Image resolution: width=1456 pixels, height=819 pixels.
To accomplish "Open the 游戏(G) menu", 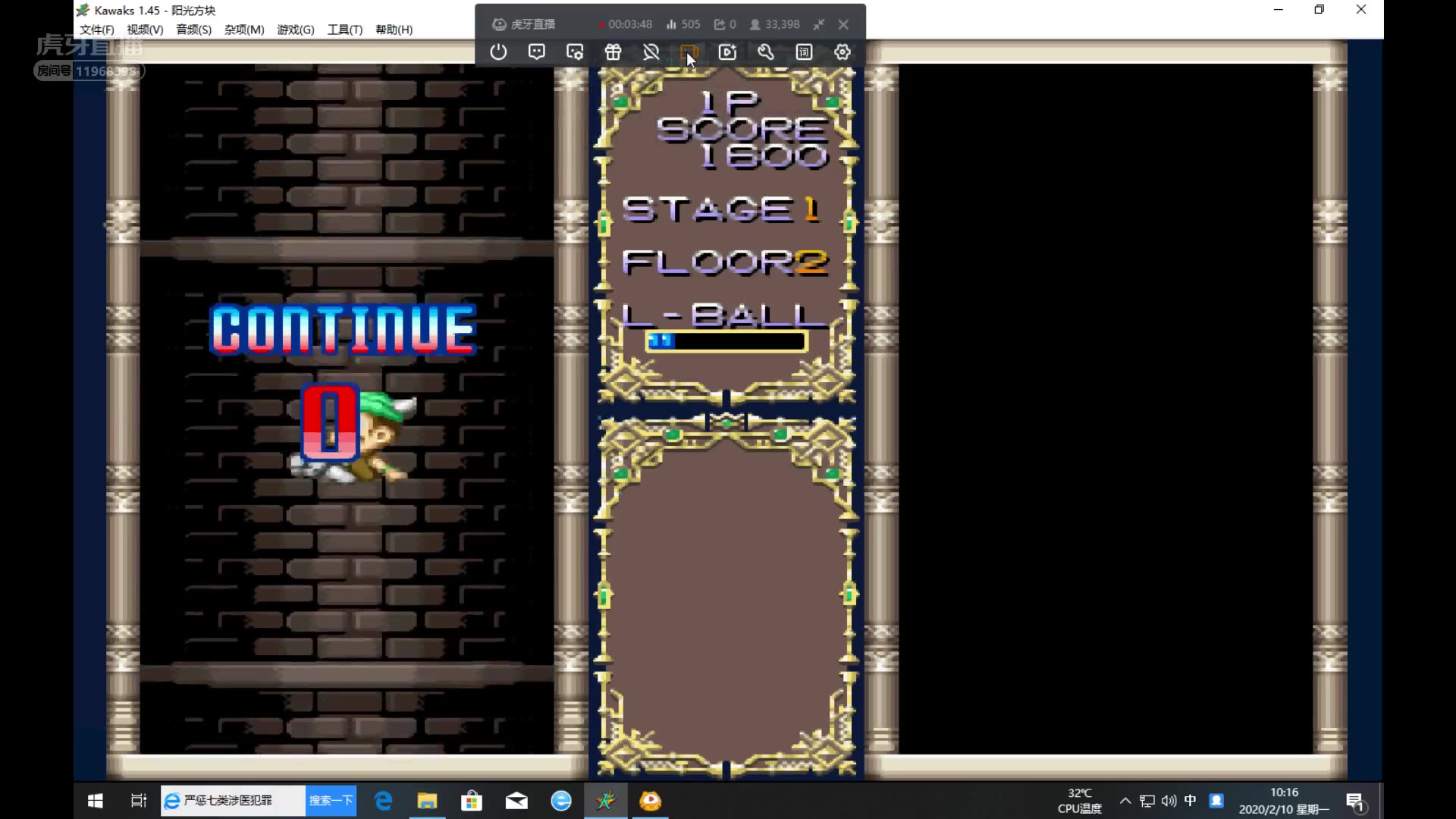I will [295, 30].
